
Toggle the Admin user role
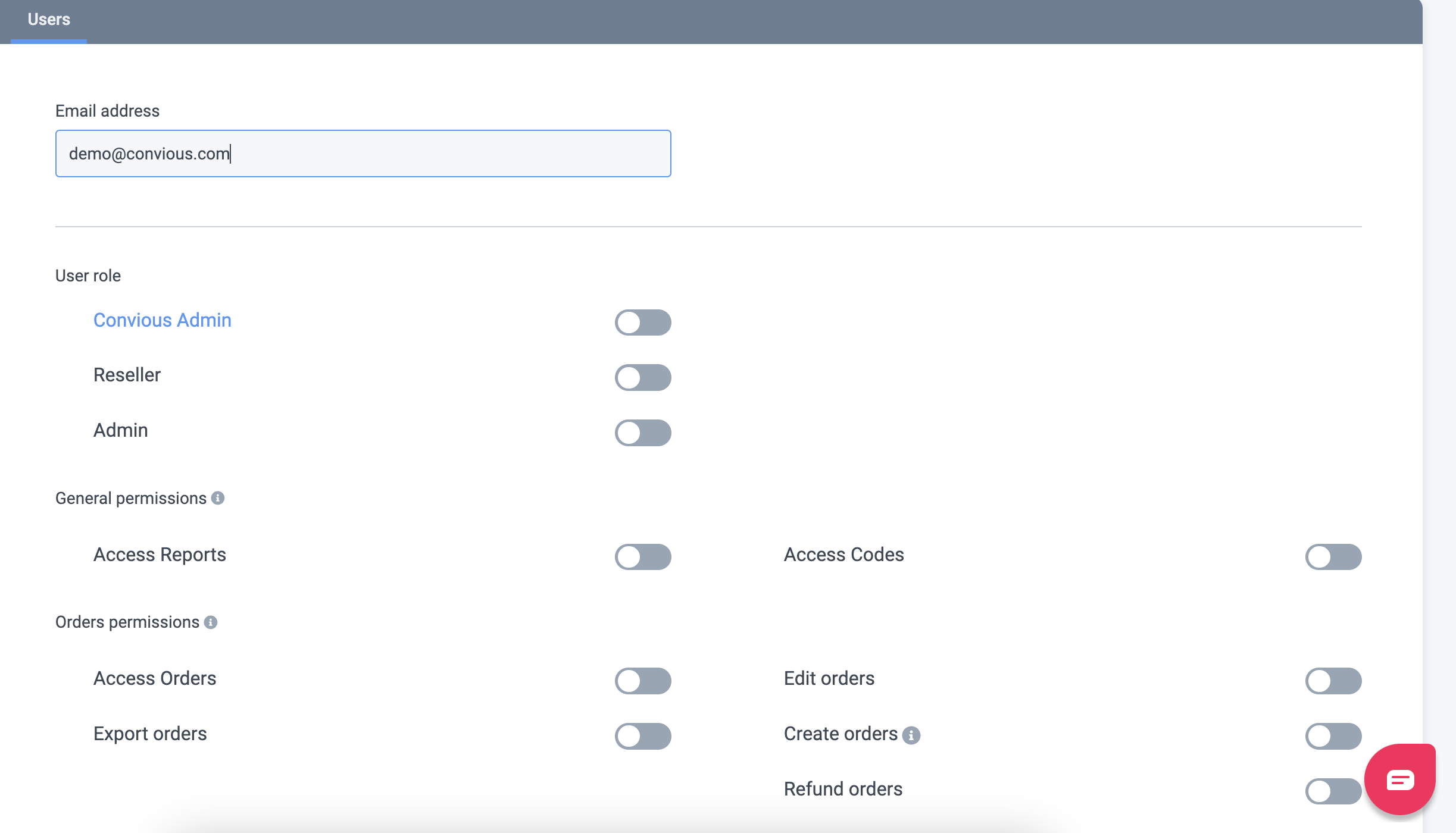coord(642,433)
